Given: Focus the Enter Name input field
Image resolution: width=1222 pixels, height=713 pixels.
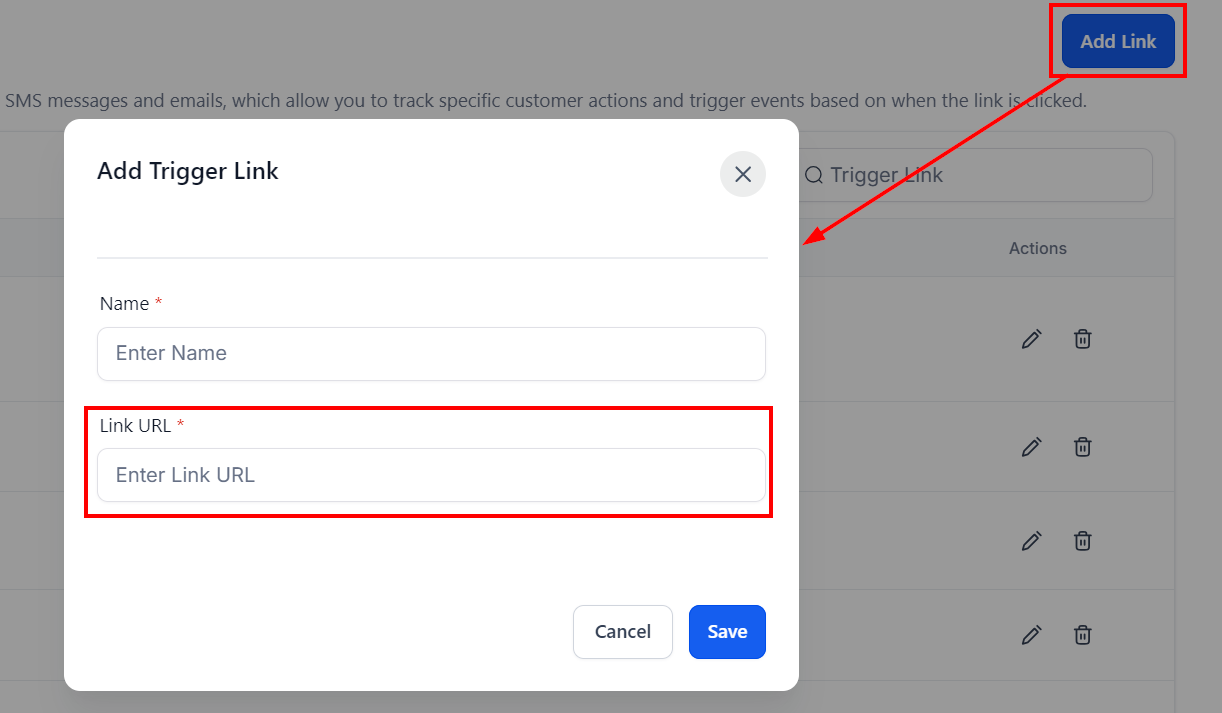Looking at the screenshot, I should [x=431, y=353].
